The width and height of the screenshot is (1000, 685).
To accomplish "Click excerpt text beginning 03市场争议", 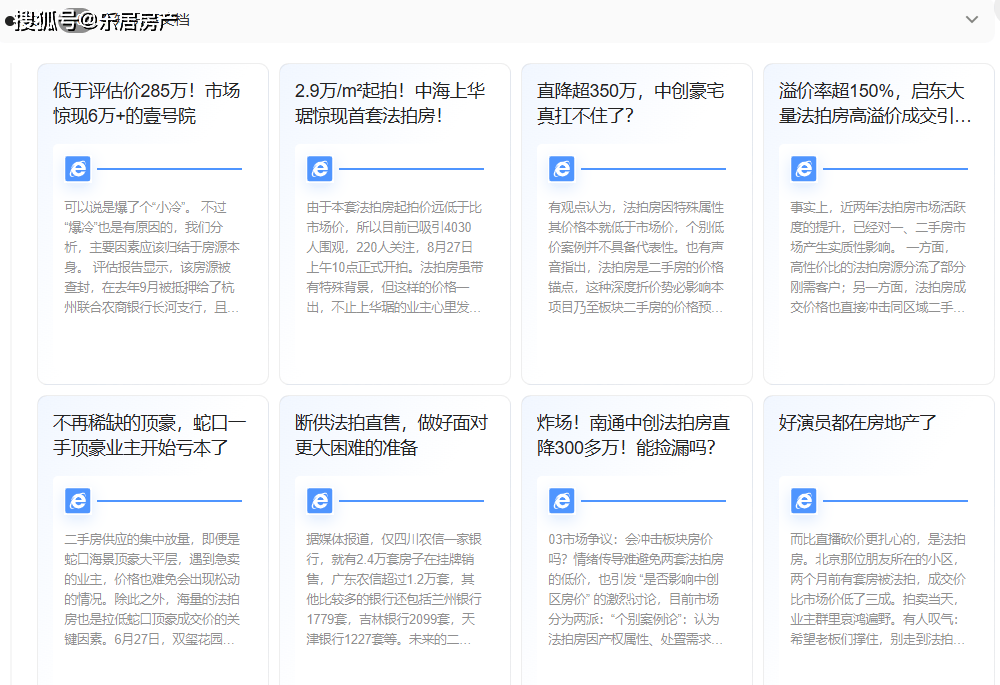I will (636, 588).
